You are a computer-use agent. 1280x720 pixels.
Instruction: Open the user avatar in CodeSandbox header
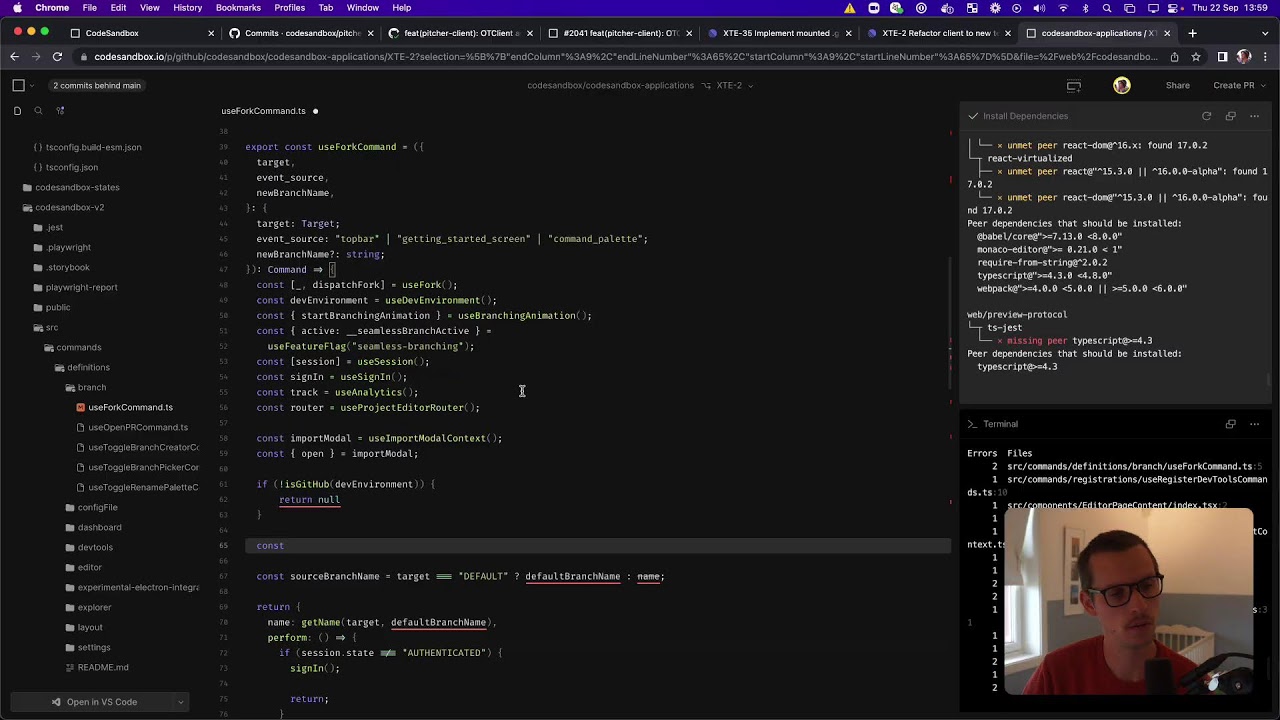tap(1122, 86)
